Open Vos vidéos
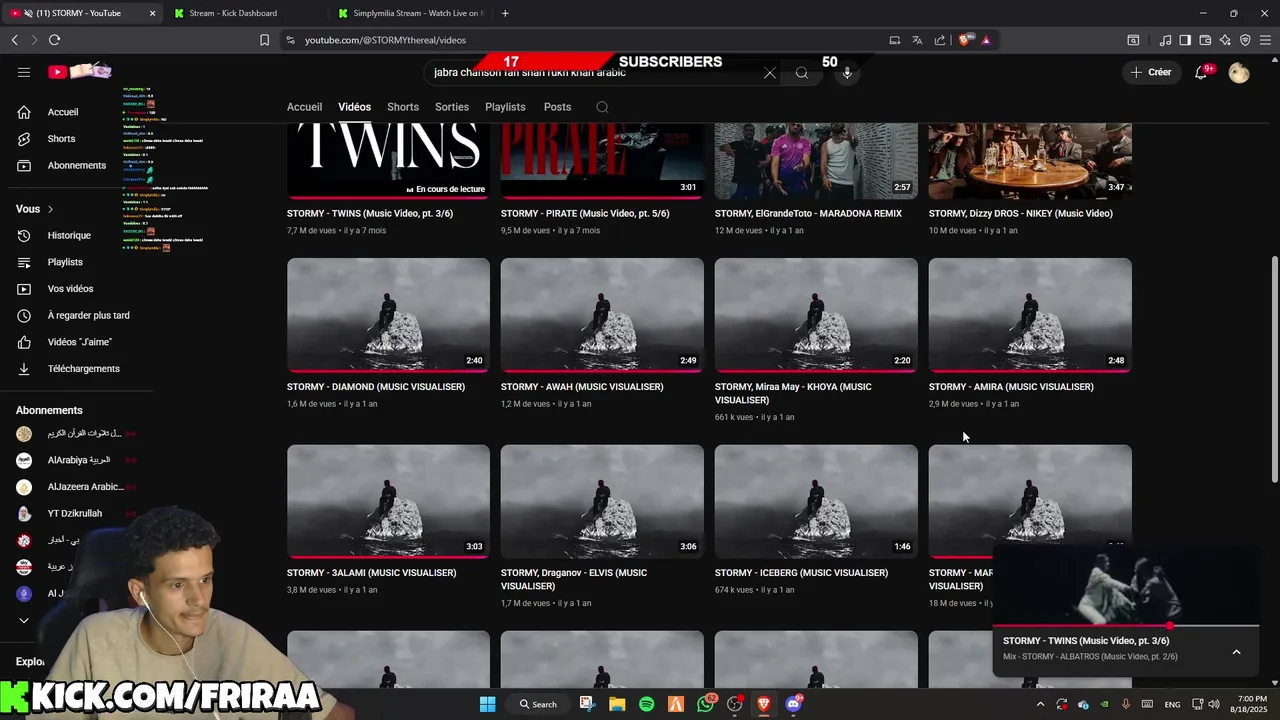The image size is (1280, 720). [70, 289]
